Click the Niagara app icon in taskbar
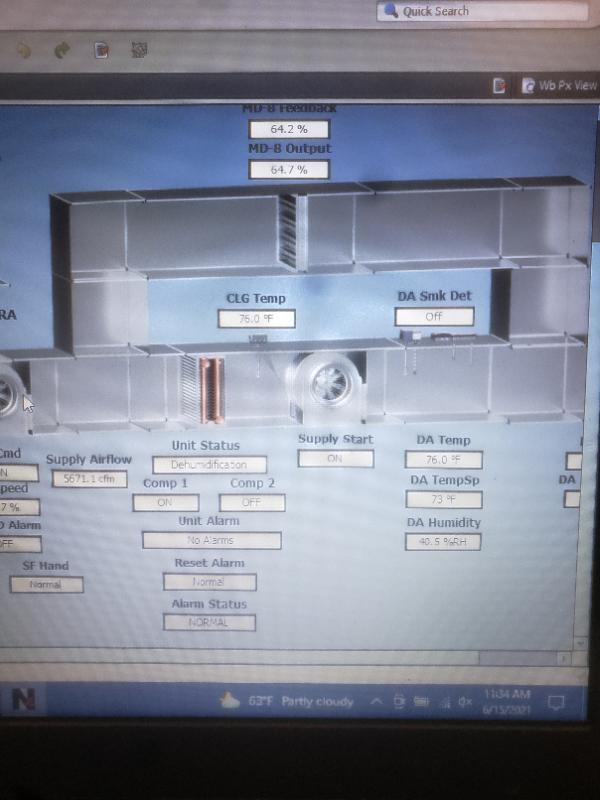 click(23, 699)
